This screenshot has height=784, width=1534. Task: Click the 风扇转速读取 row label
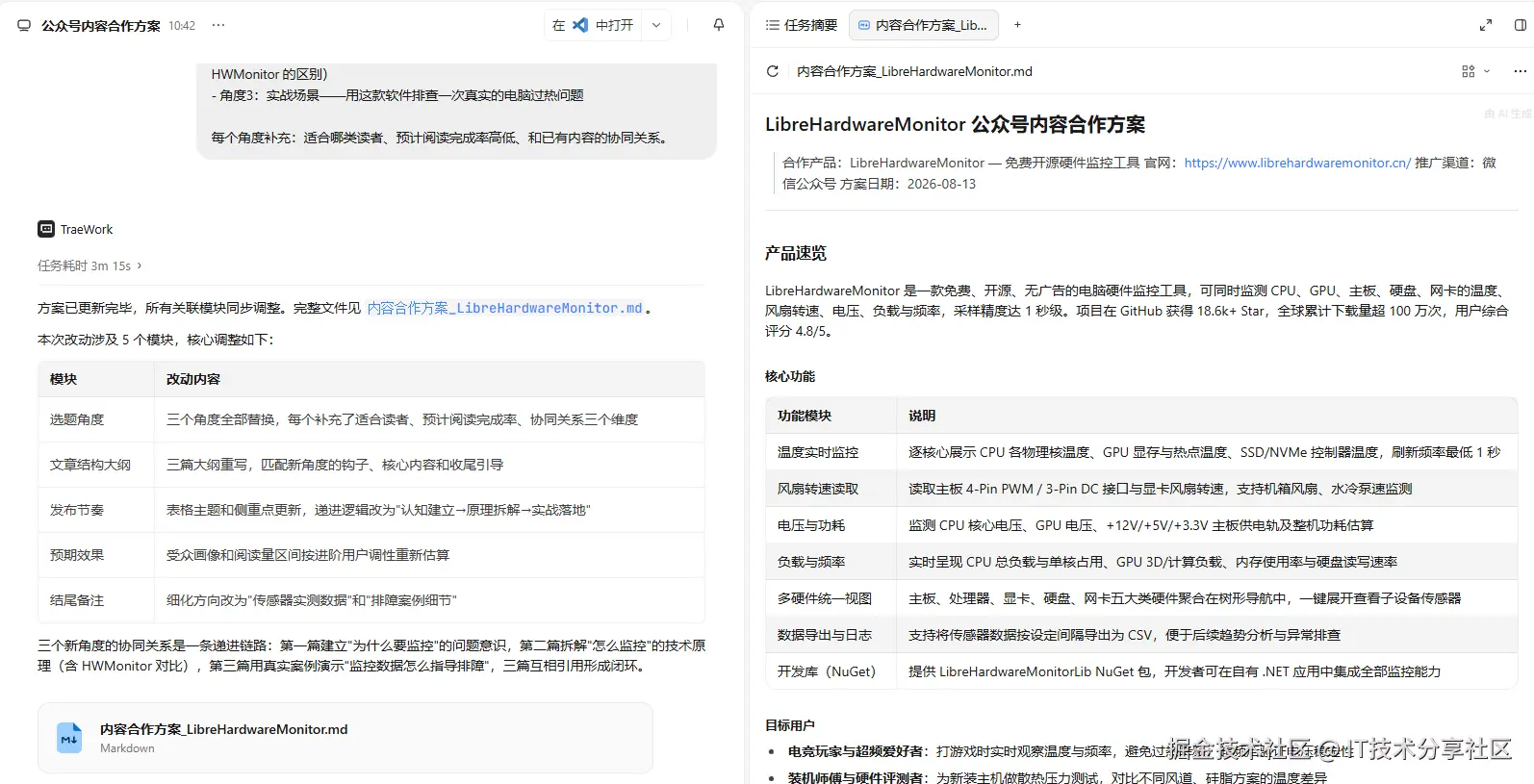(818, 489)
